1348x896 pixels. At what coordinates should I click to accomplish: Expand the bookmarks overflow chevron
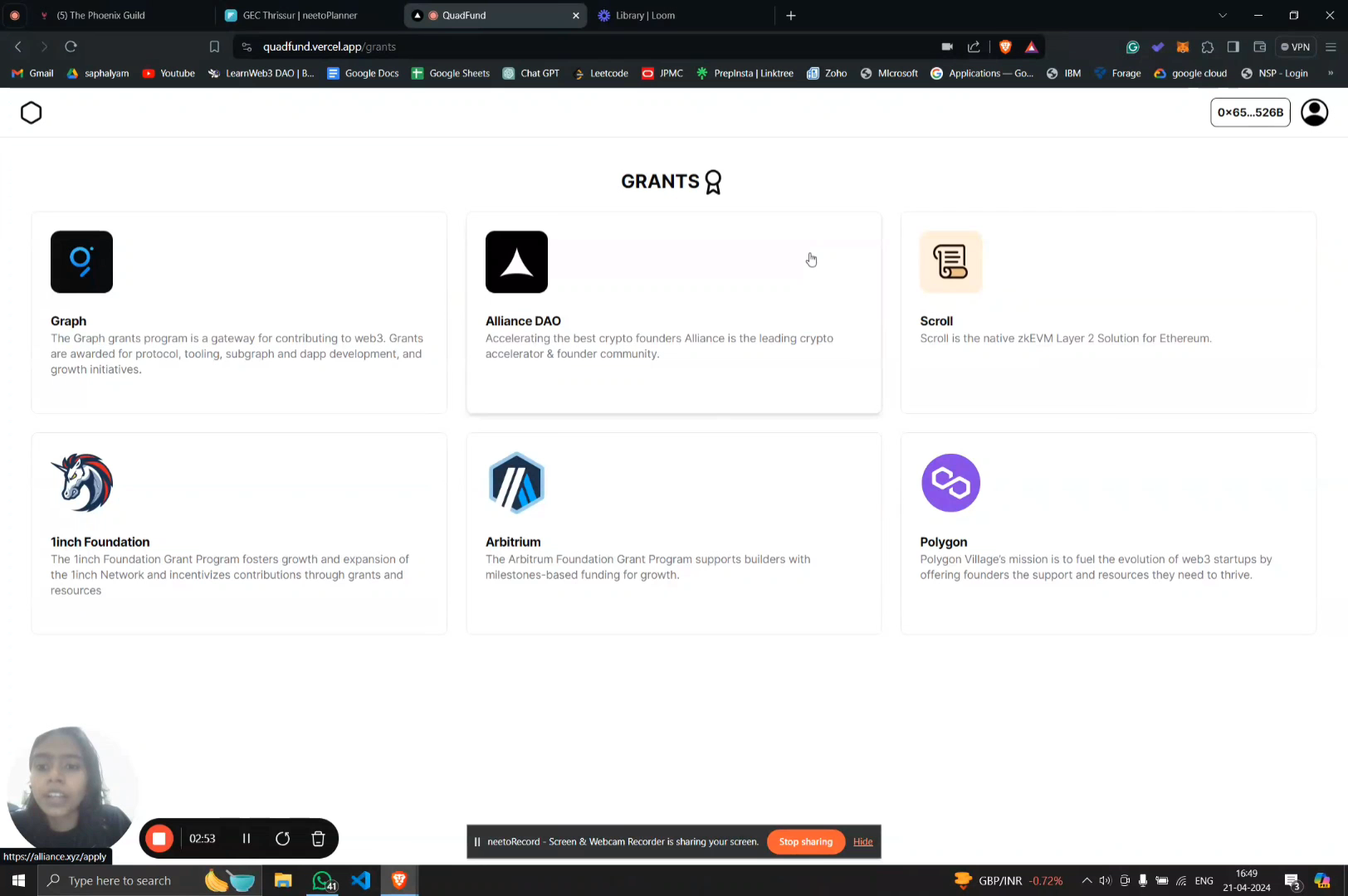point(1331,73)
